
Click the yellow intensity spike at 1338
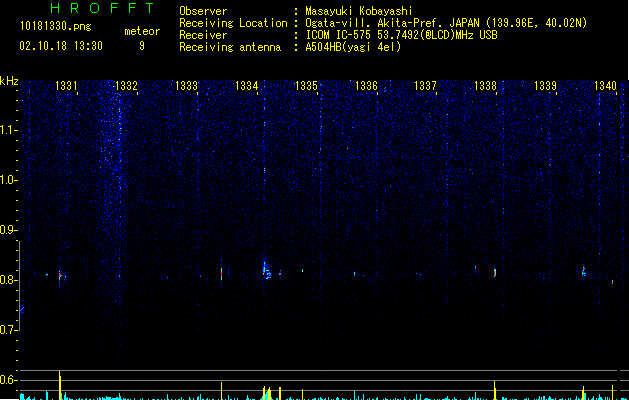click(495, 390)
